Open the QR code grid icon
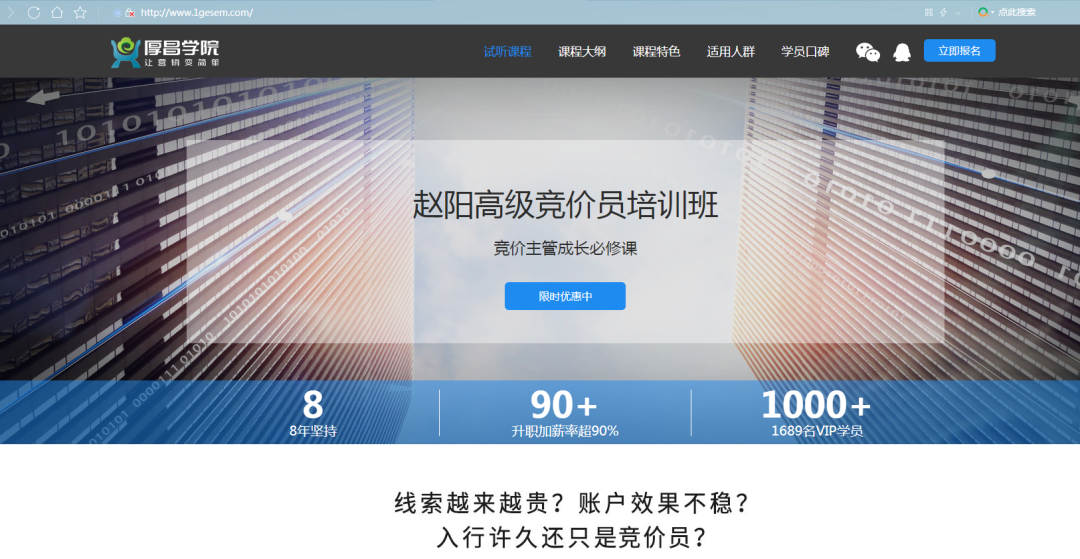The image size is (1080, 559). pyautogui.click(x=928, y=12)
